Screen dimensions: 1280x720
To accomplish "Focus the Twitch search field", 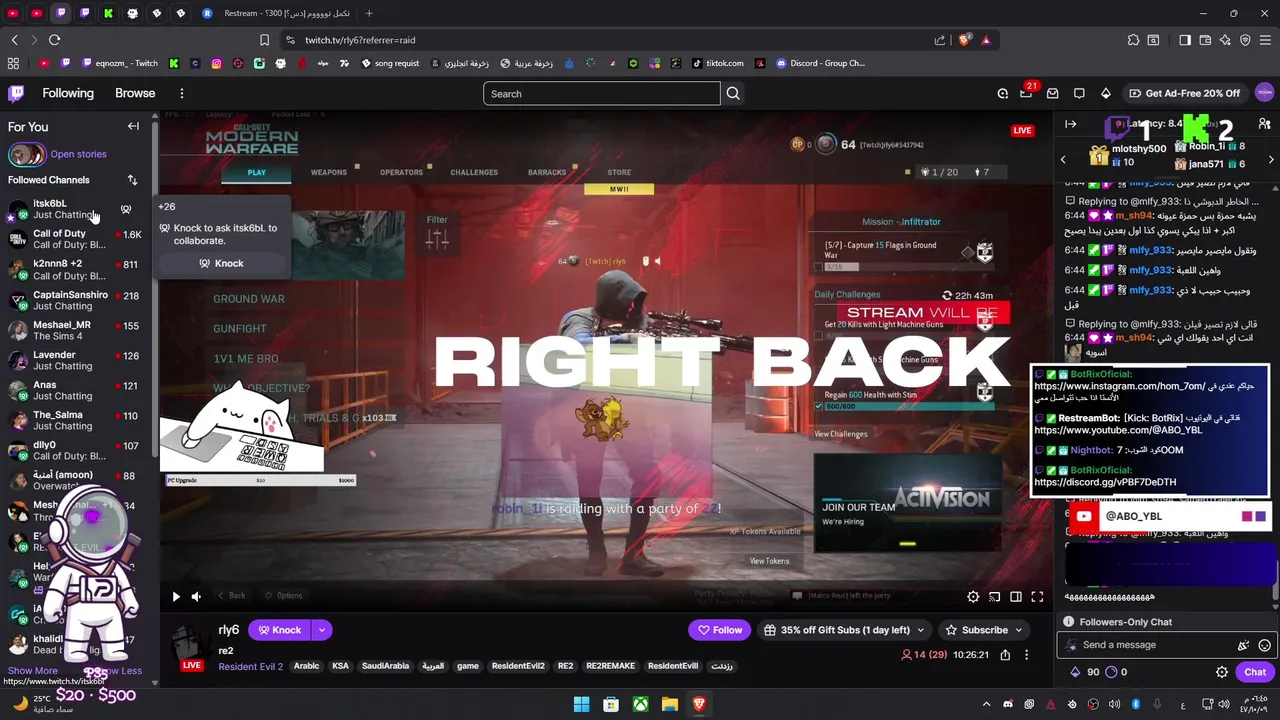I will [601, 94].
